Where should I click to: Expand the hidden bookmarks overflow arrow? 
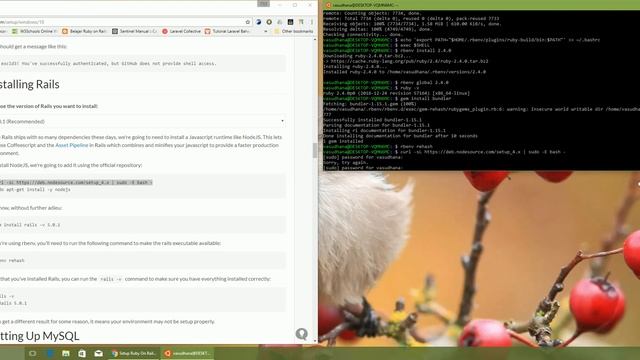click(x=266, y=31)
